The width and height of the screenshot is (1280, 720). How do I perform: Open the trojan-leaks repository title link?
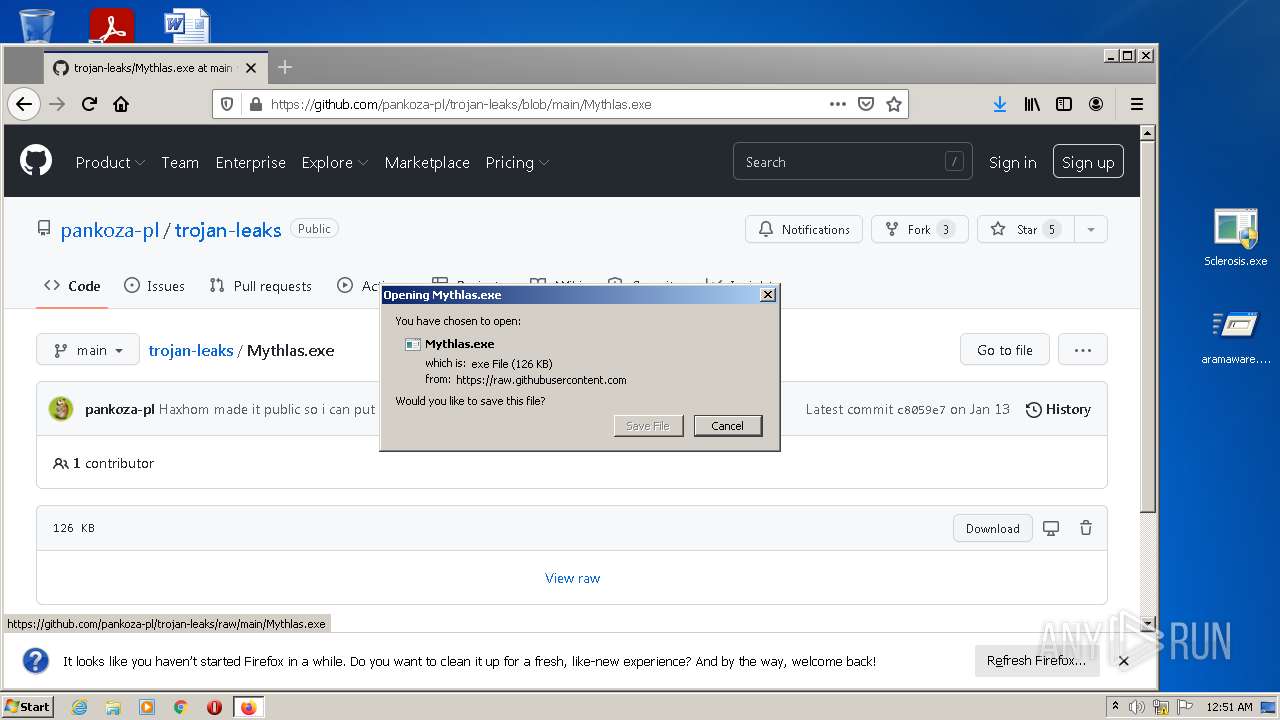click(228, 230)
